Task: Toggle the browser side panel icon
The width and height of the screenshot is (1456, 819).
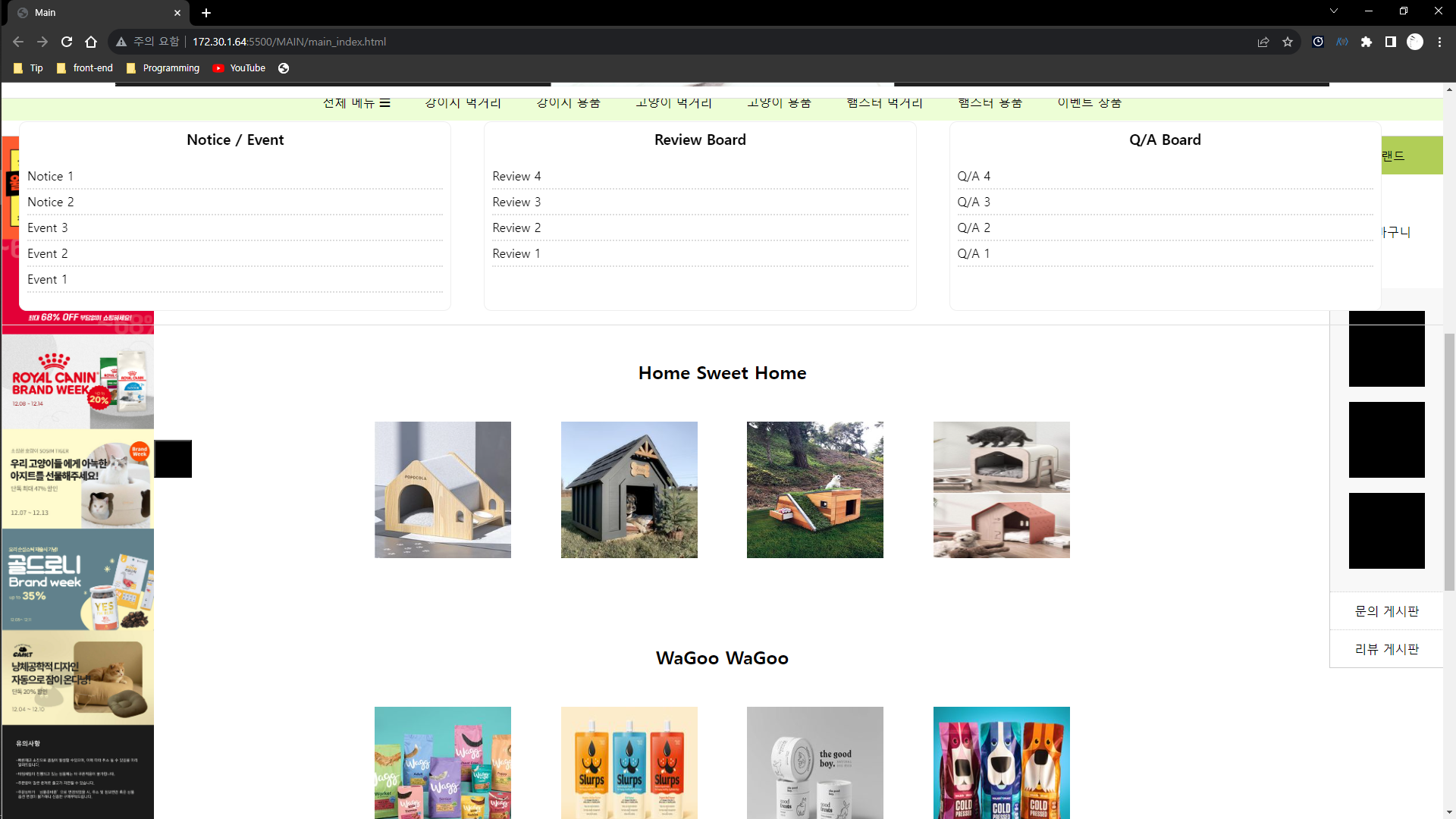Action: click(1391, 42)
